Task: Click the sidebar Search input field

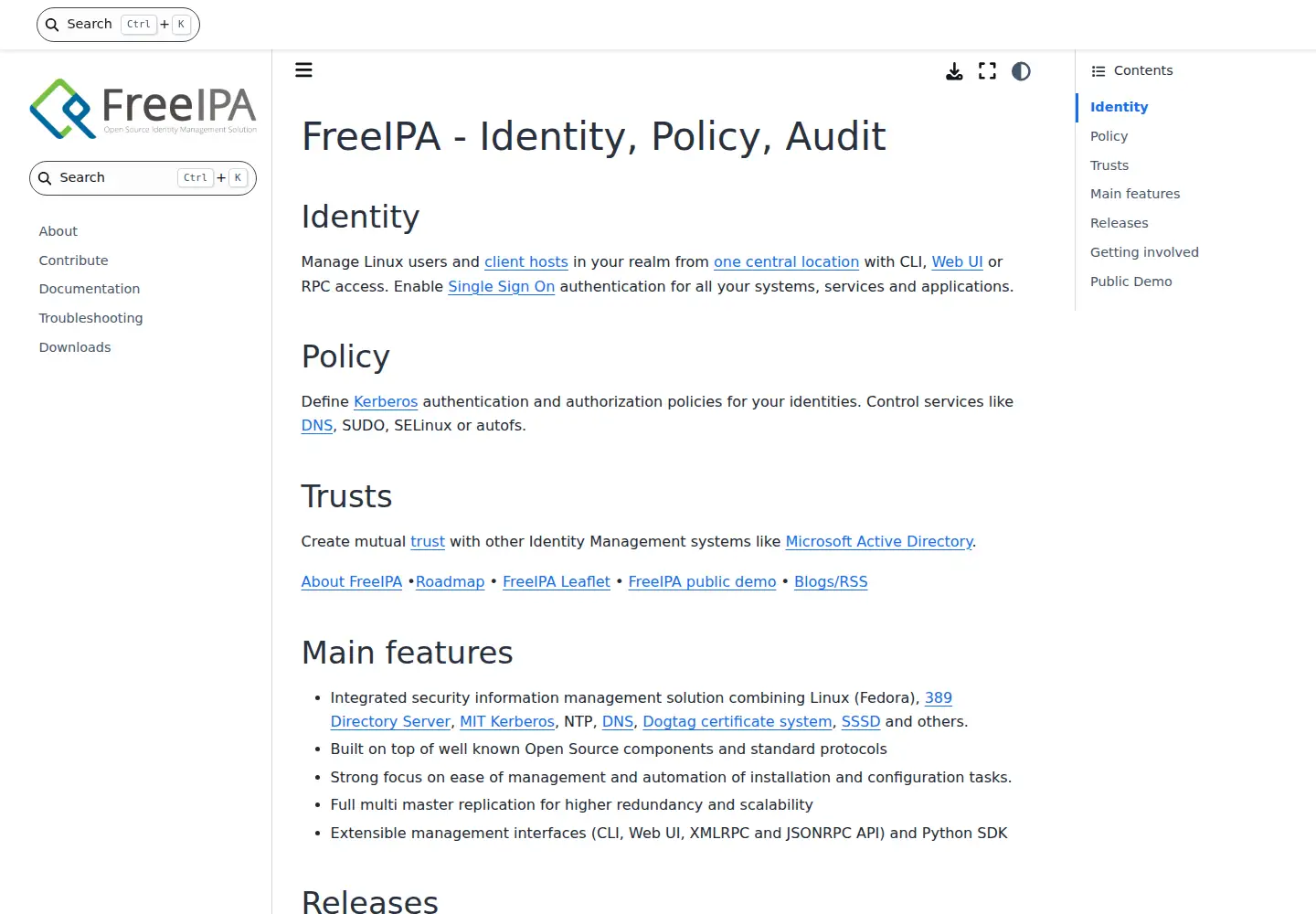Action: pyautogui.click(x=143, y=178)
